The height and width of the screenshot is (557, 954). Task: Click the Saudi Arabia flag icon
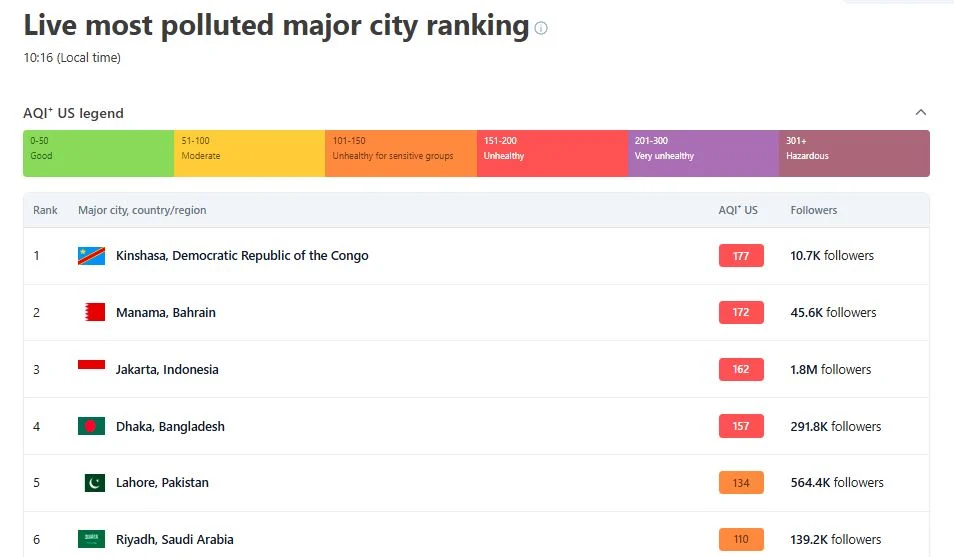pos(91,539)
